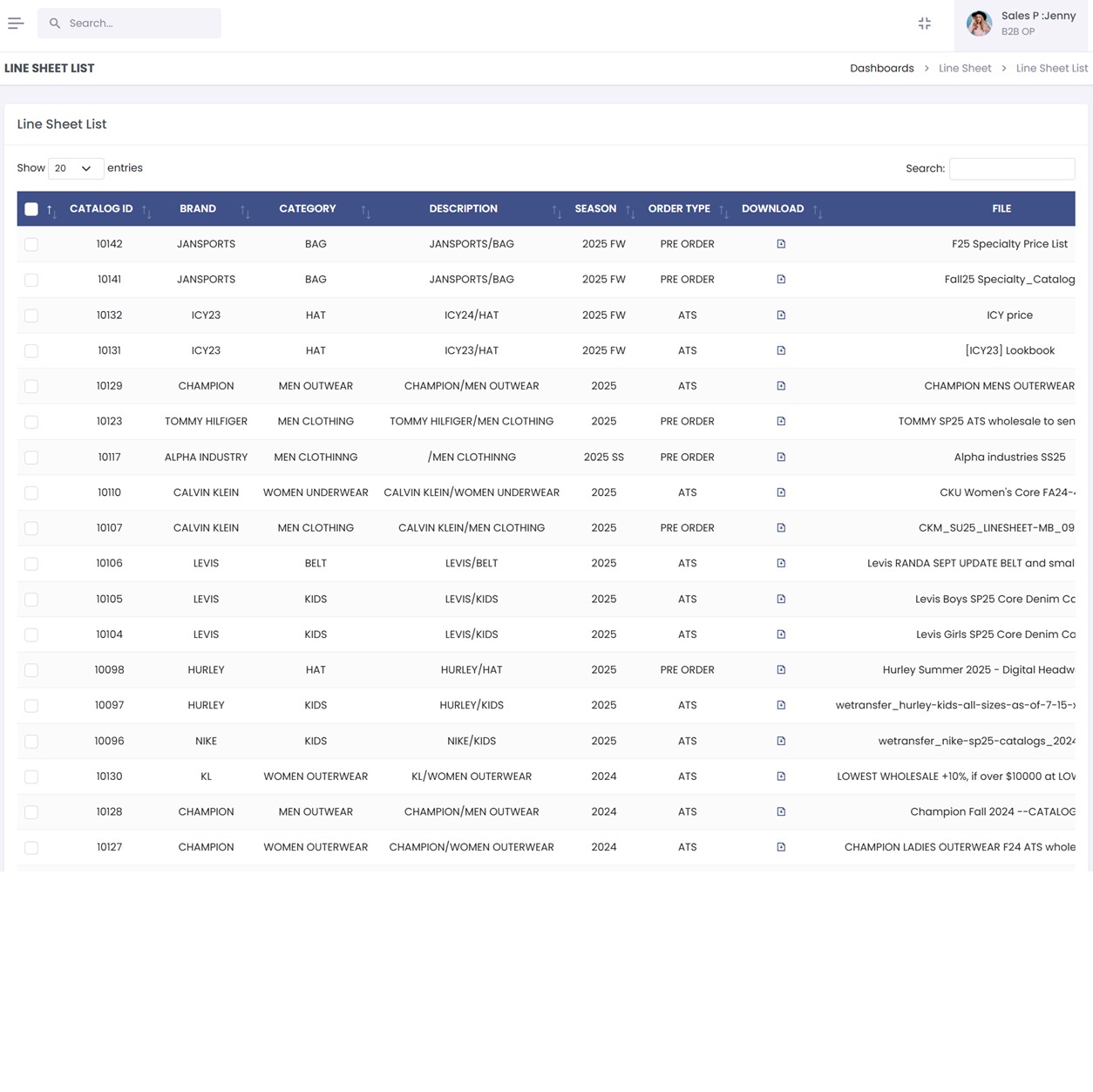Viewport: 1093px width, 1092px height.
Task: Open the hamburger sidebar menu
Action: [x=16, y=24]
